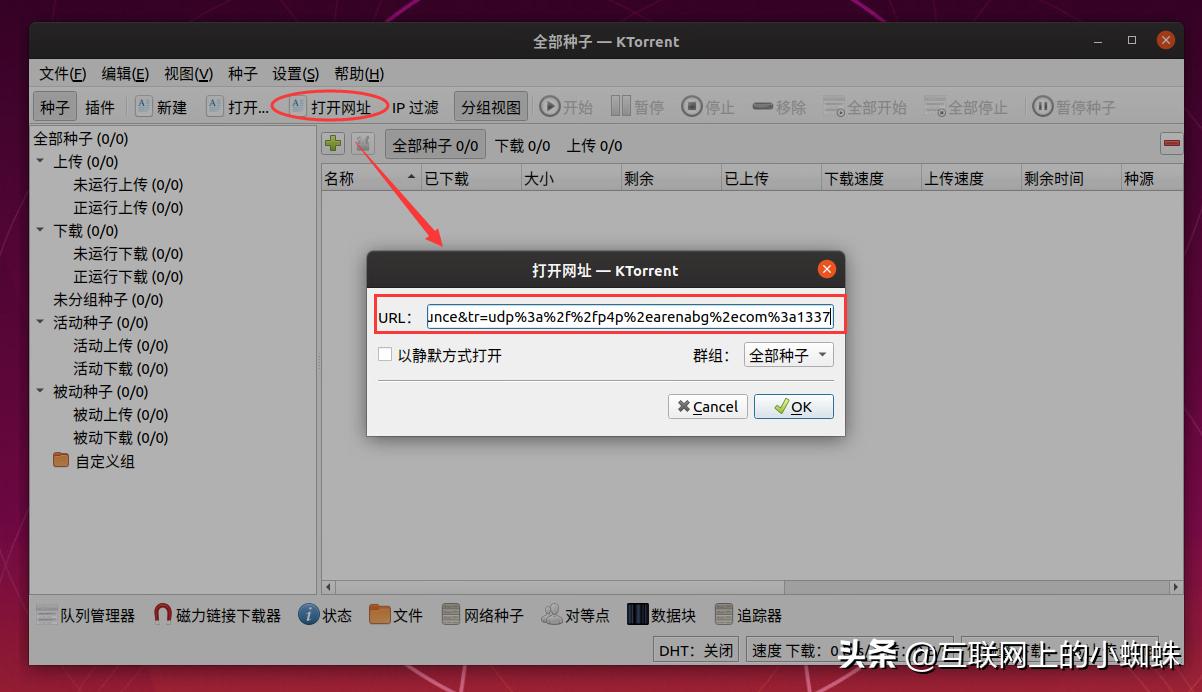Switch to the 插件 tab
The width and height of the screenshot is (1202, 692).
coord(101,106)
